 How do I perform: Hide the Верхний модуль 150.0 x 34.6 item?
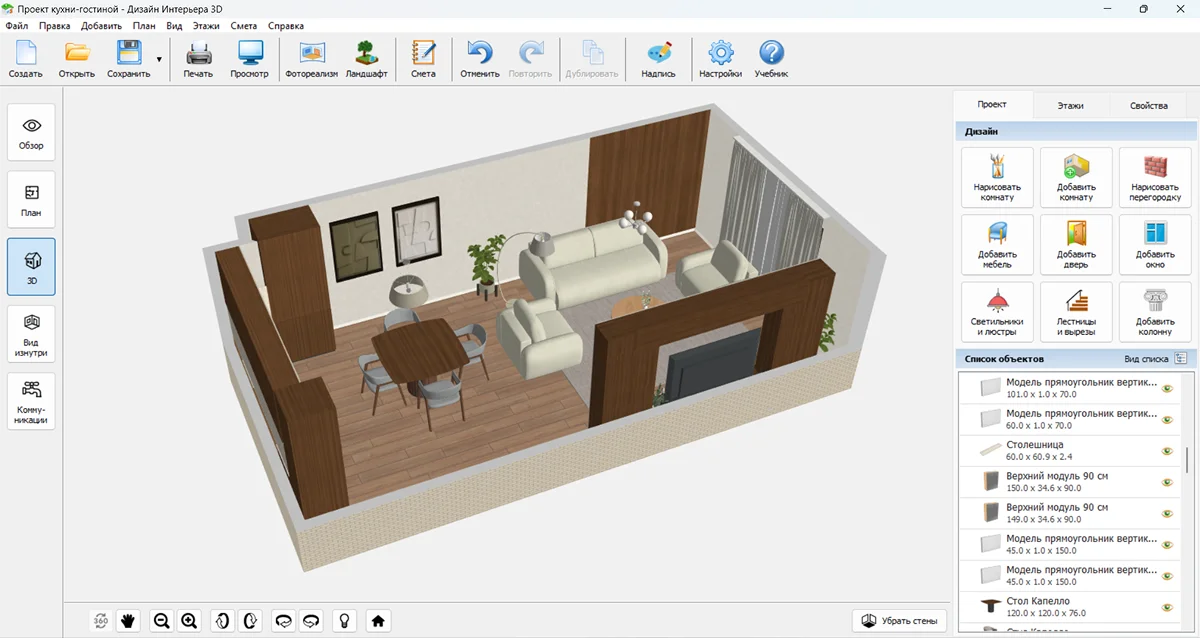[1167, 482]
